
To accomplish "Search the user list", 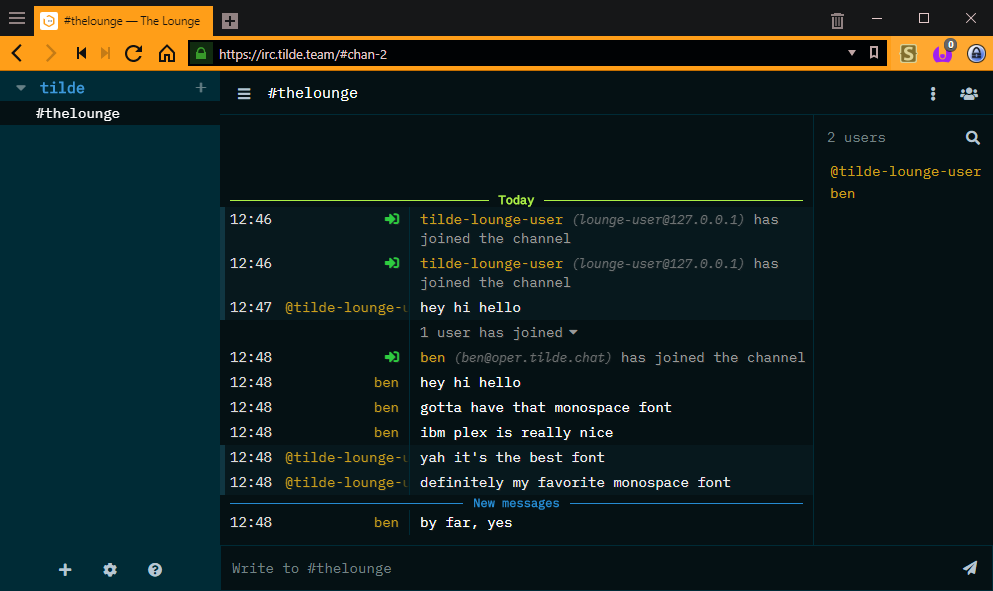I will (973, 137).
